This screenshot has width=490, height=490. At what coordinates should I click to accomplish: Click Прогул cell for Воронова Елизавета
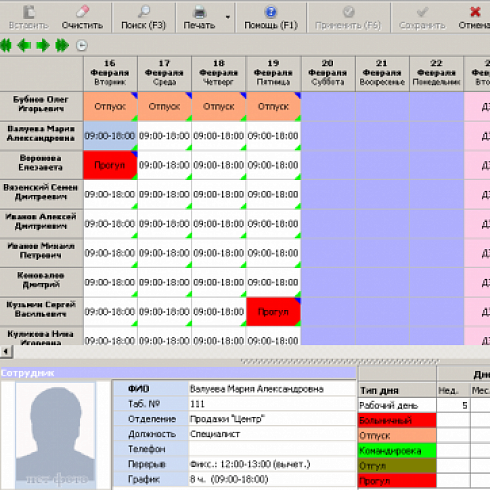coord(110,165)
